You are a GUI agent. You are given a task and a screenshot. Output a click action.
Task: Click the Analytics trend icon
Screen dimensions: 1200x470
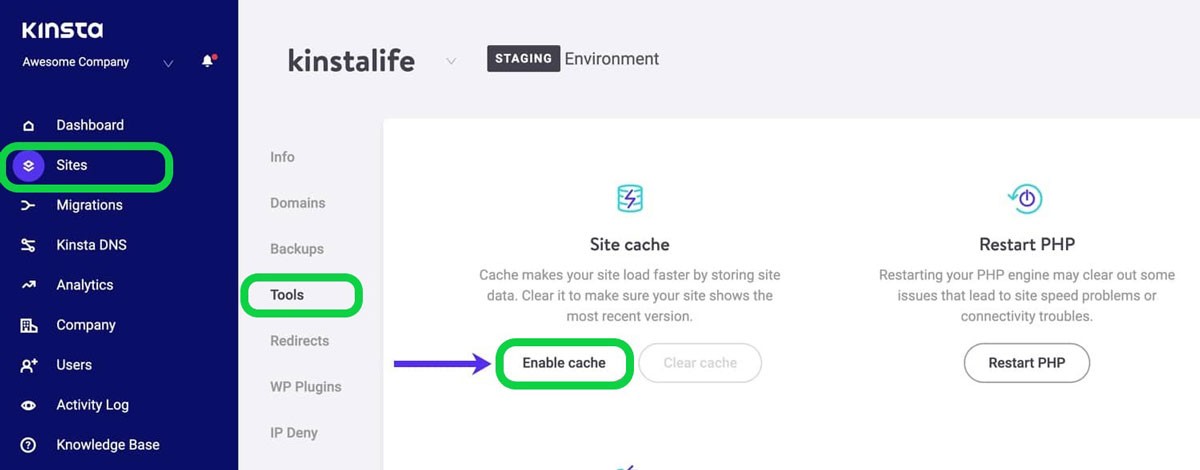click(28, 286)
